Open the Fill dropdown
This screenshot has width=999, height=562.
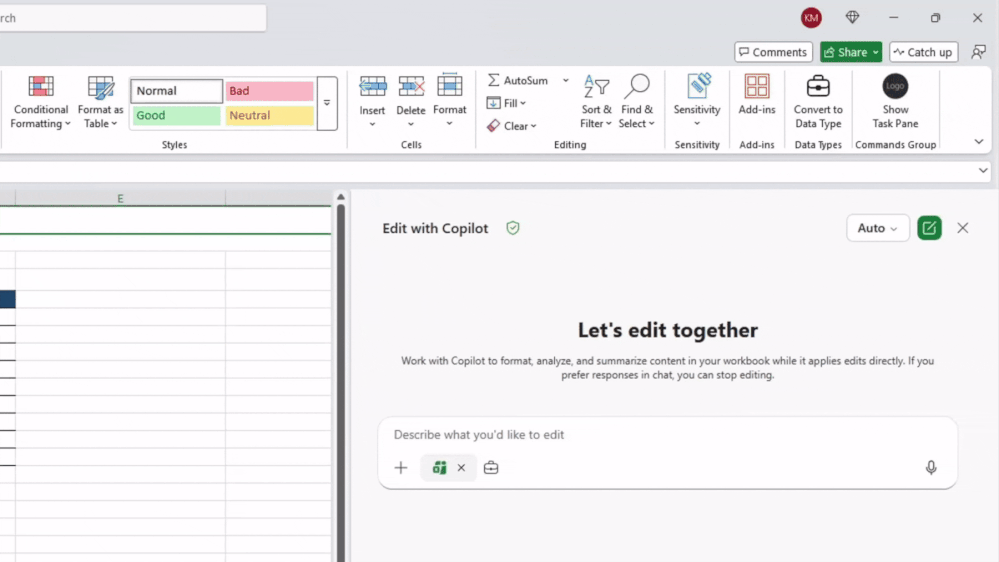point(507,103)
